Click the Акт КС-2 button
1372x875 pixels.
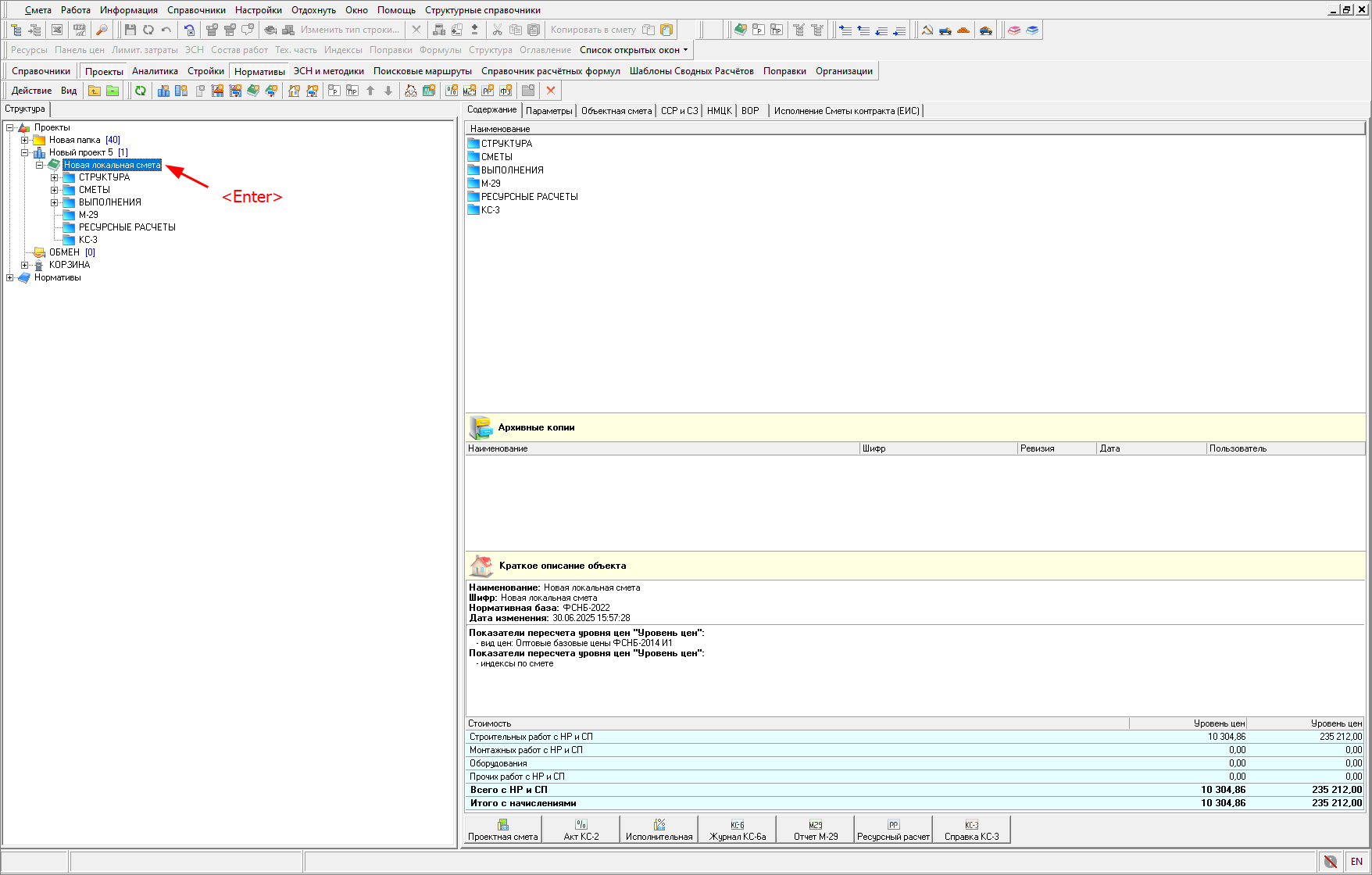[x=581, y=830]
